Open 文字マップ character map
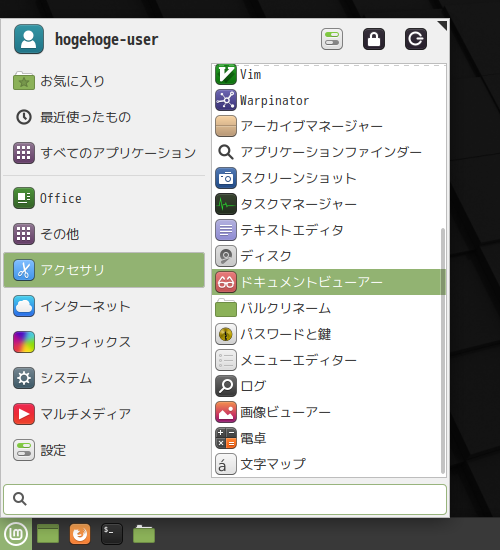 (x=328, y=464)
